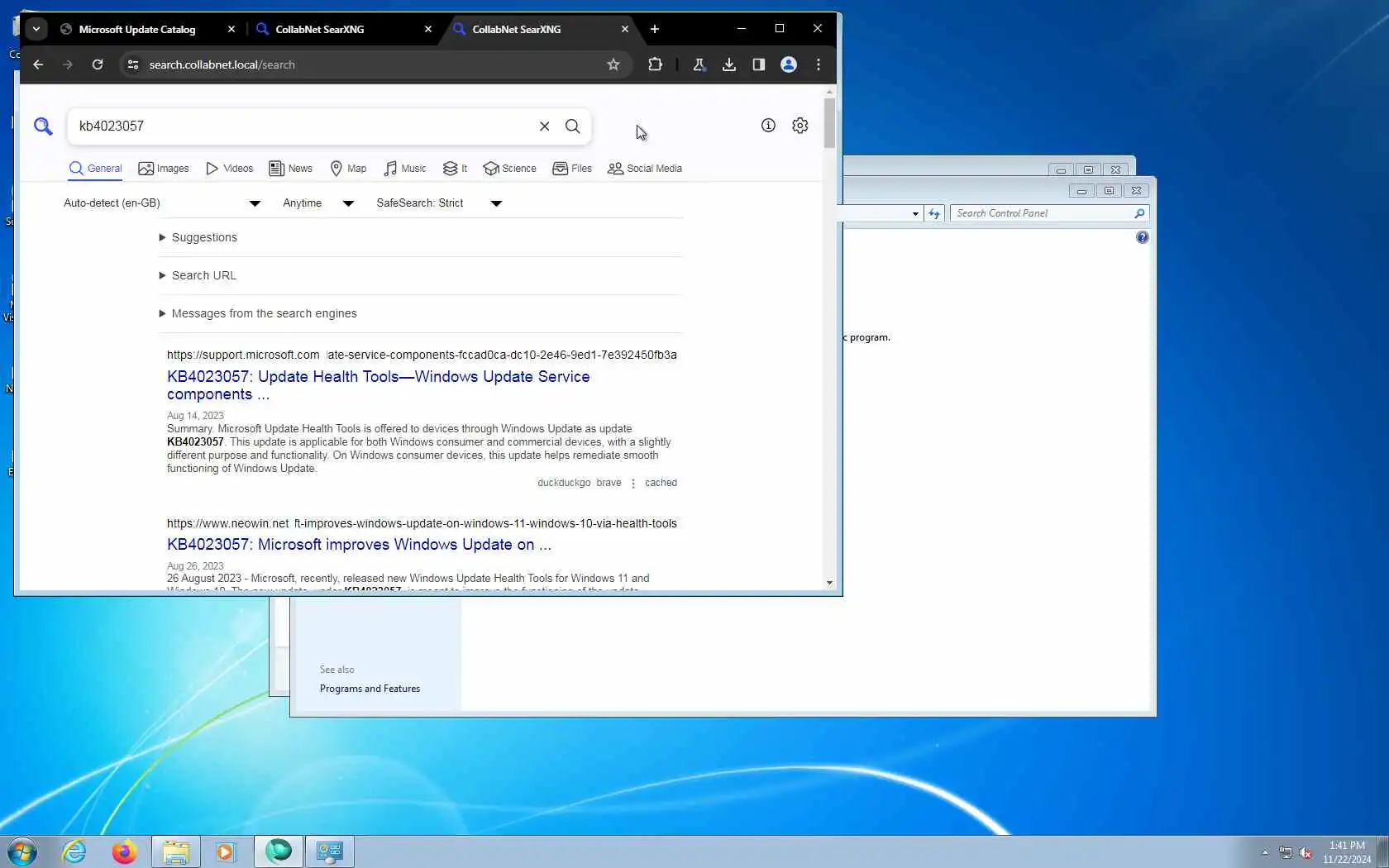Reload the search results page
Viewport: 1389px width, 868px height.
point(98,64)
